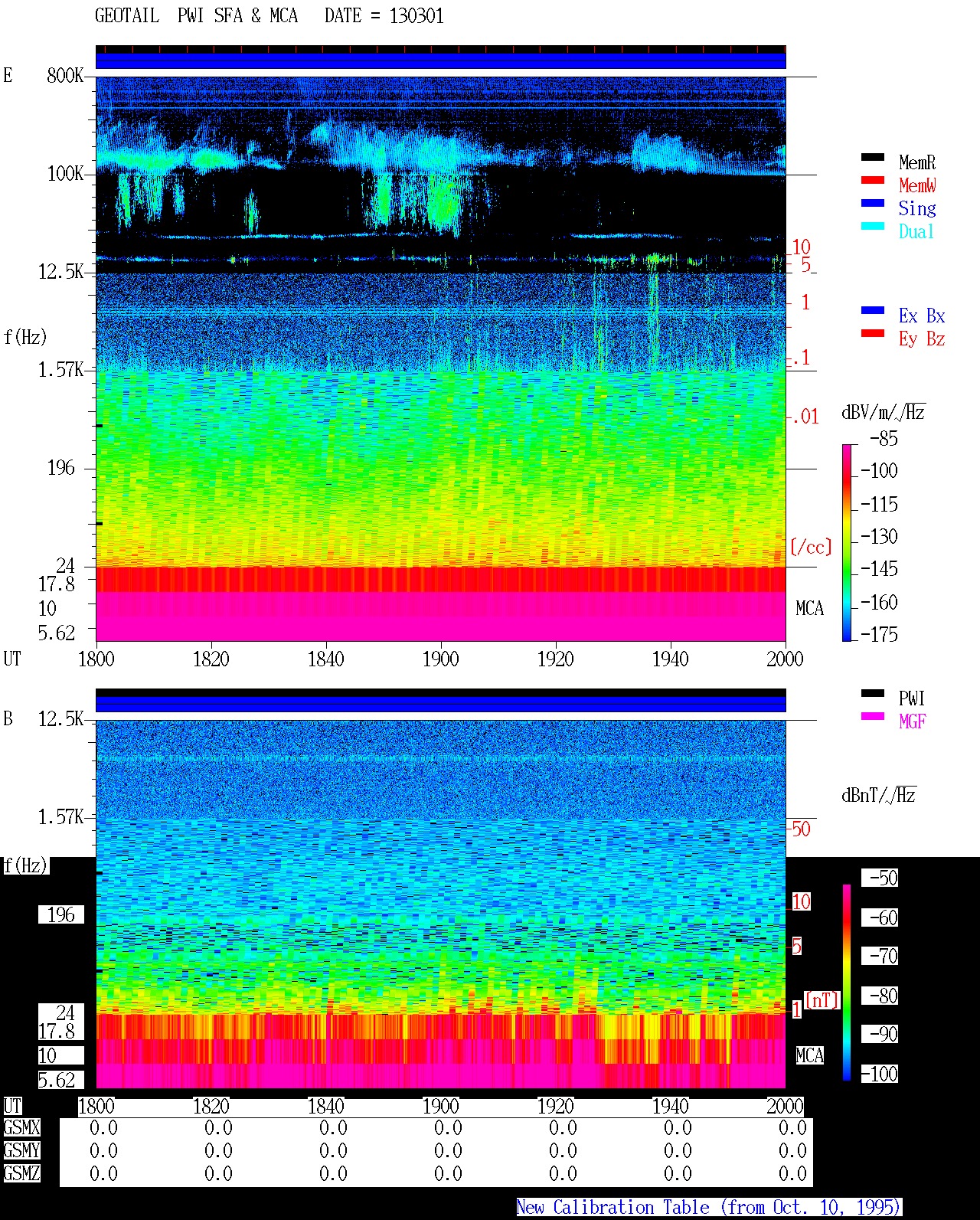Click the 'DATE = 130301' header text
This screenshot has width=980, height=1220.
(x=384, y=16)
